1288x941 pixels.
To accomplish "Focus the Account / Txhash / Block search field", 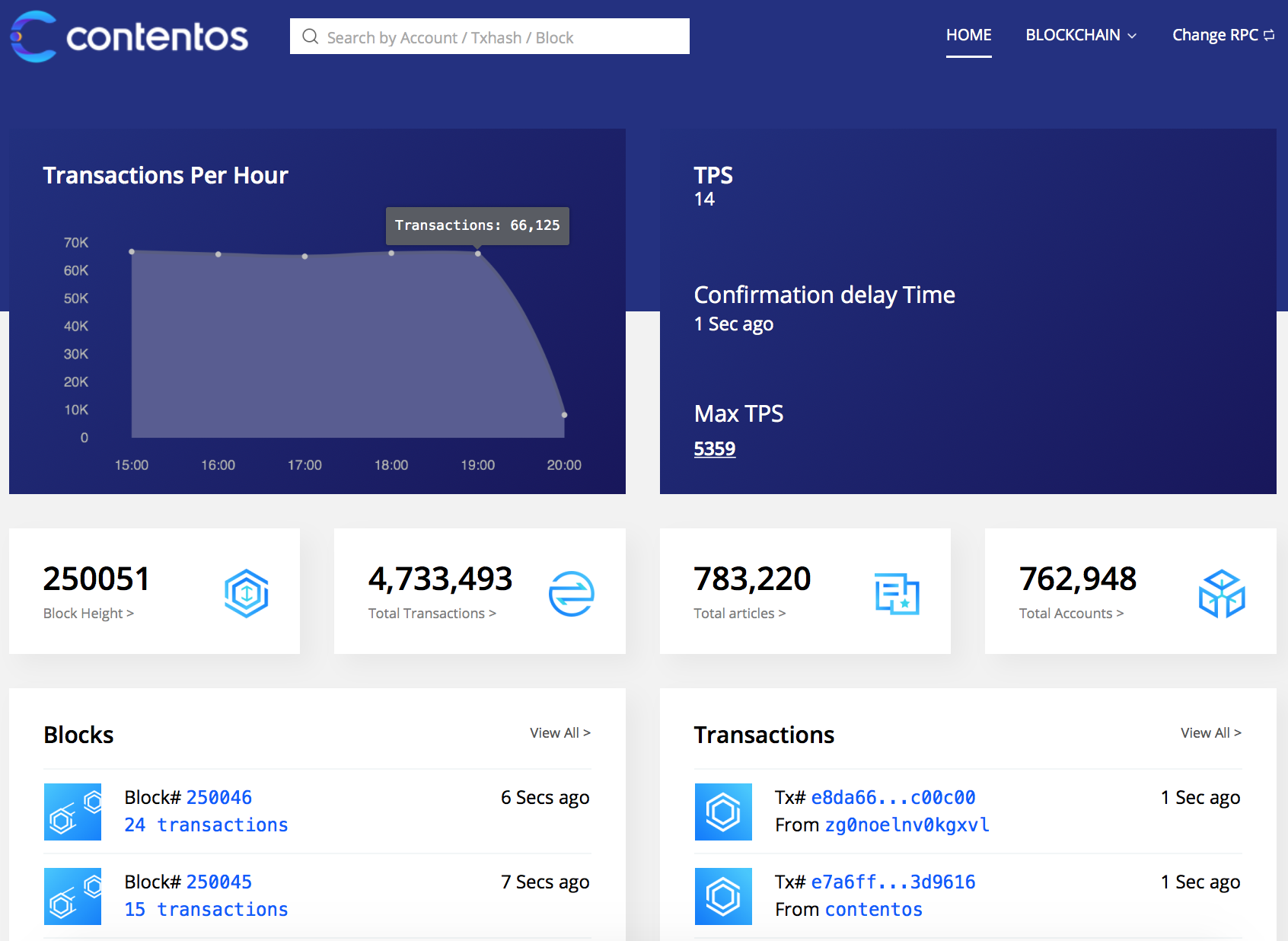I will 489,37.
